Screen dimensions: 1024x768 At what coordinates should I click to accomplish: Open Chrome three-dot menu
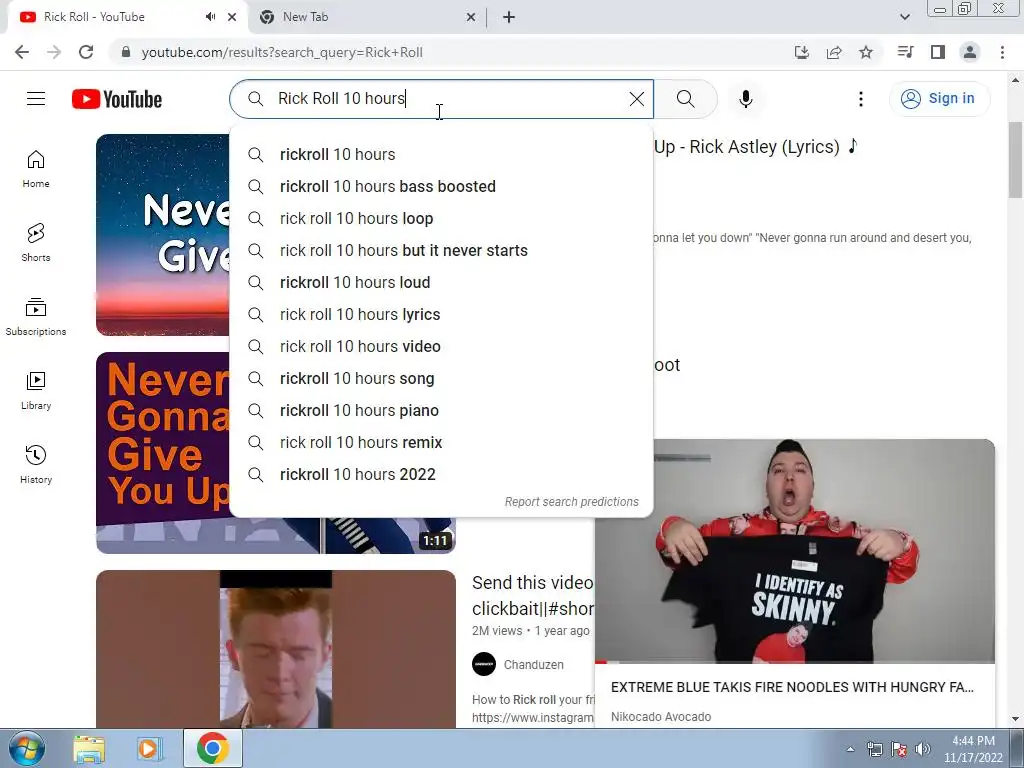click(x=1002, y=52)
